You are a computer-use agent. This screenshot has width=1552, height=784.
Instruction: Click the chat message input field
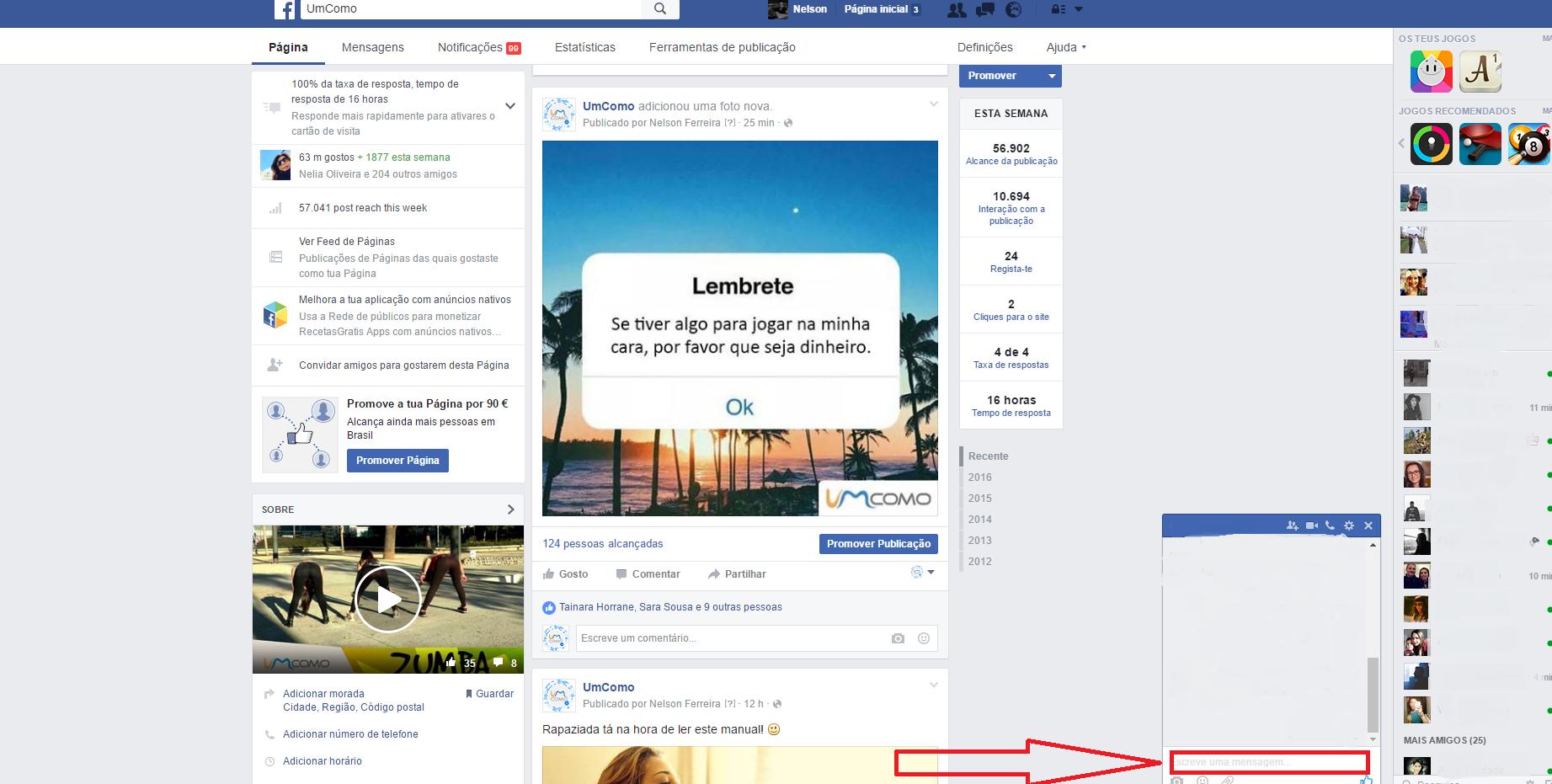pyautogui.click(x=1268, y=762)
